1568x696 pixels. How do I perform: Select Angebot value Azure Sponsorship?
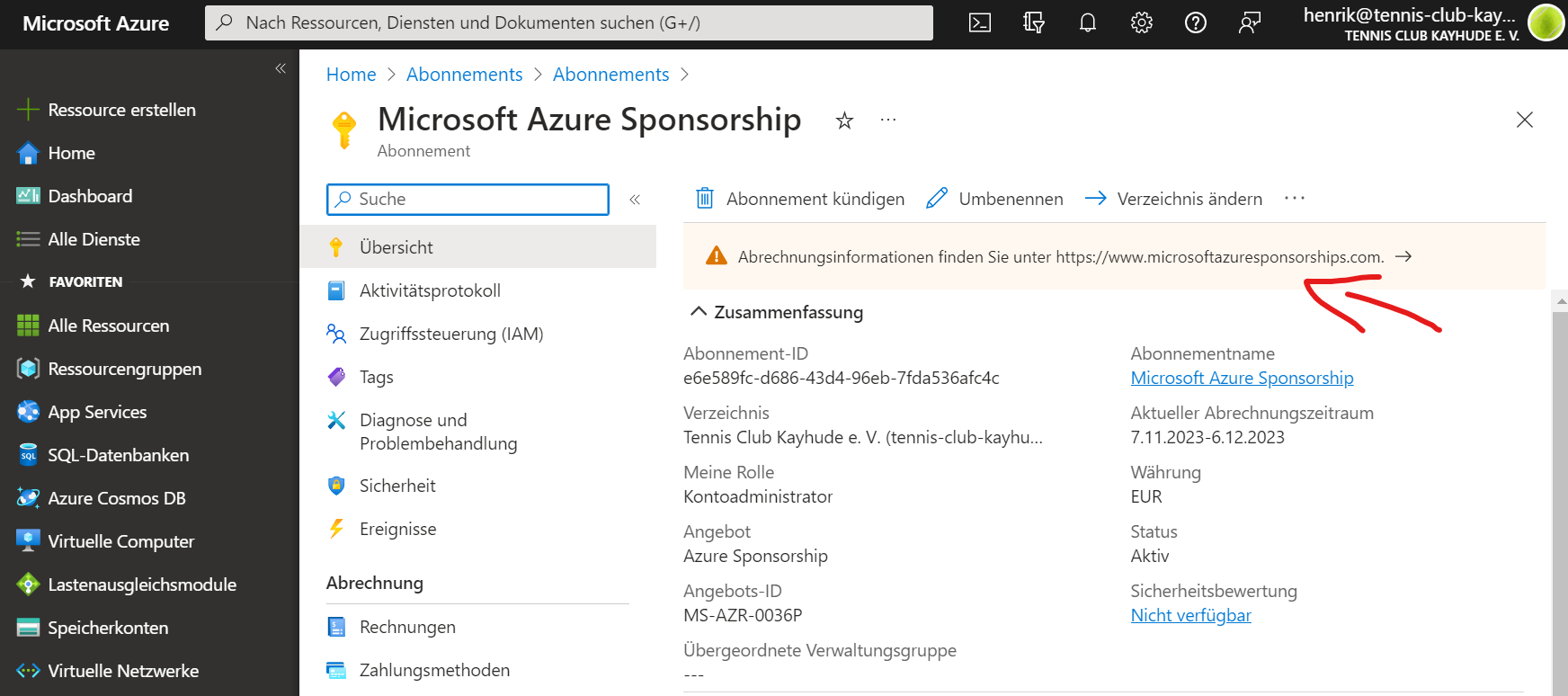(755, 556)
